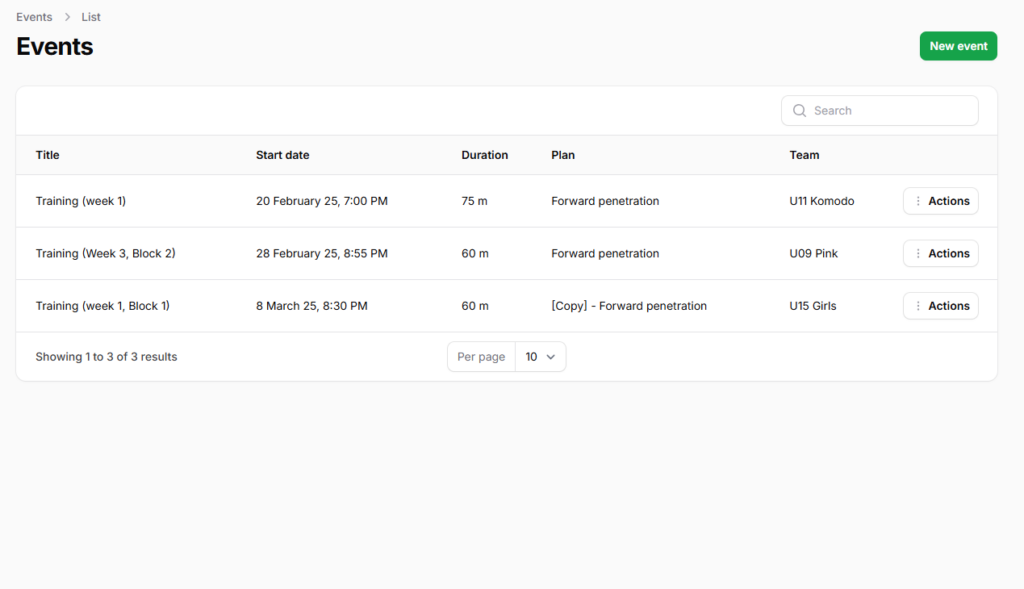Select the [Copy] - Forward penetration plan cell

tap(628, 306)
